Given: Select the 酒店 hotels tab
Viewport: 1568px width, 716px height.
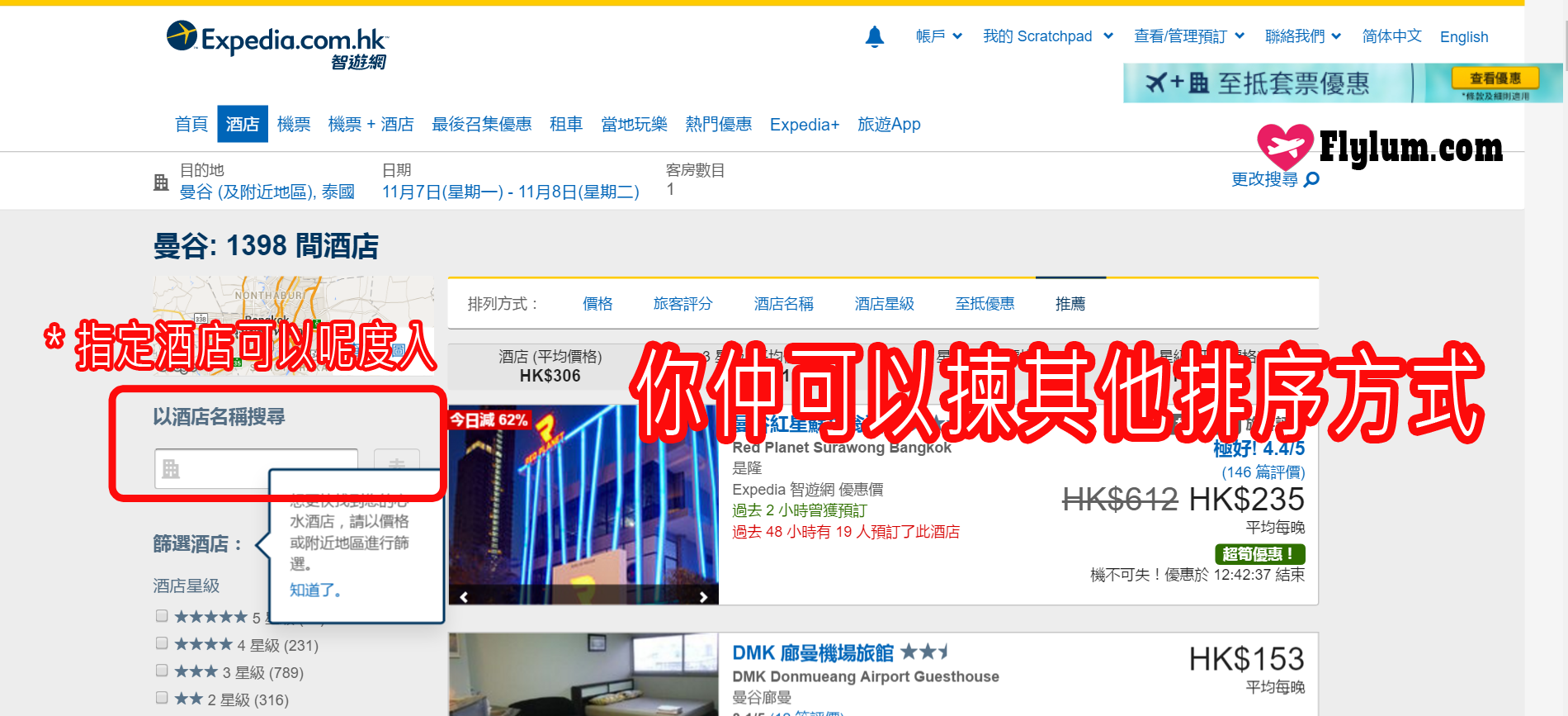Looking at the screenshot, I should 243,124.
